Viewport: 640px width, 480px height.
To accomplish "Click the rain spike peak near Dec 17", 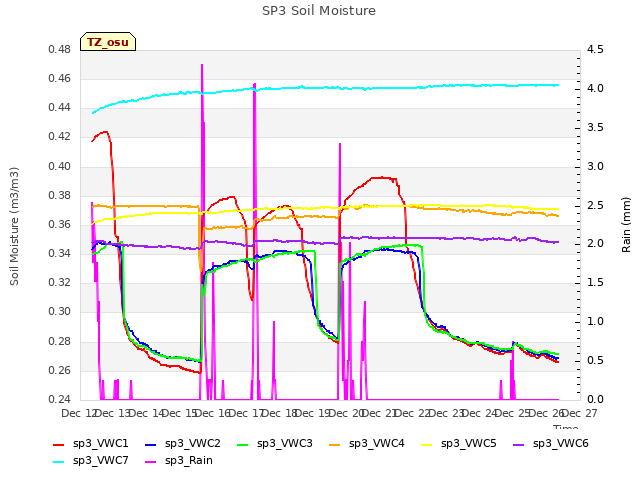I will [x=255, y=85].
